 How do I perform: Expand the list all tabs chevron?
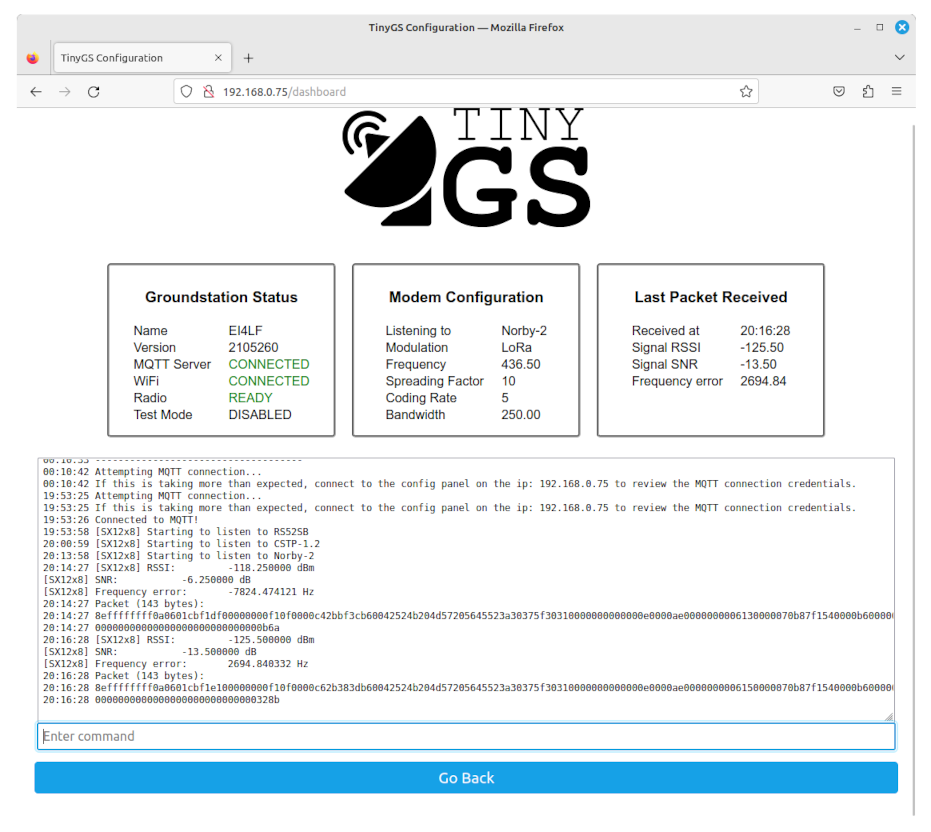pyautogui.click(x=900, y=58)
